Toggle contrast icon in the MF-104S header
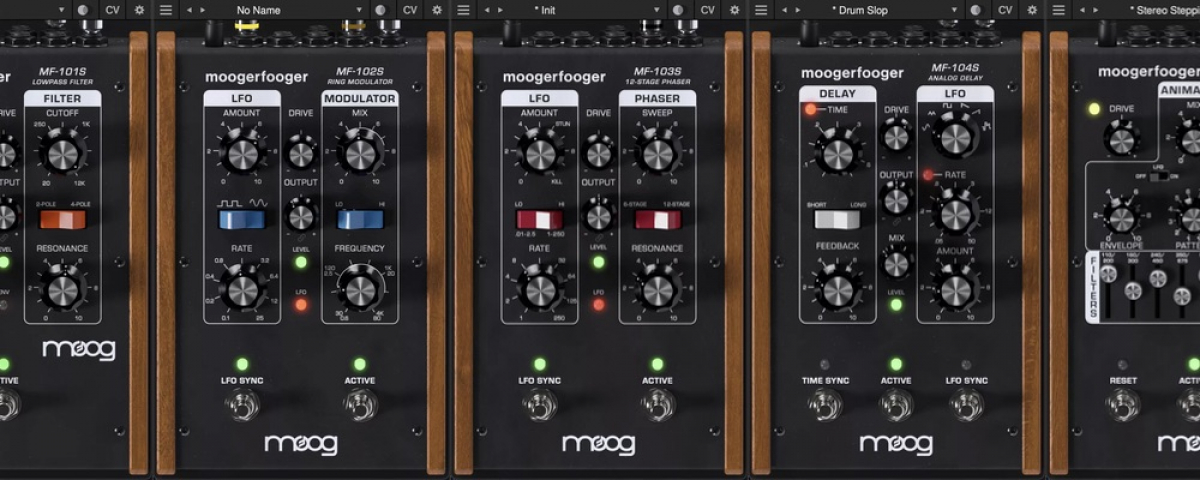1200x480 pixels. [977, 9]
